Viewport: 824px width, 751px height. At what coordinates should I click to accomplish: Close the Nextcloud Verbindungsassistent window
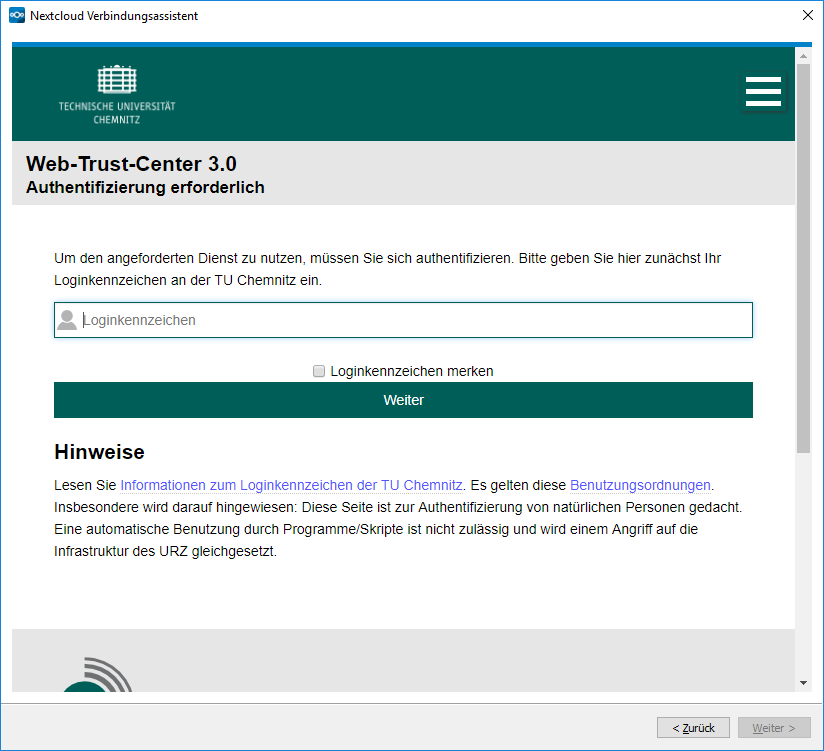(x=807, y=16)
